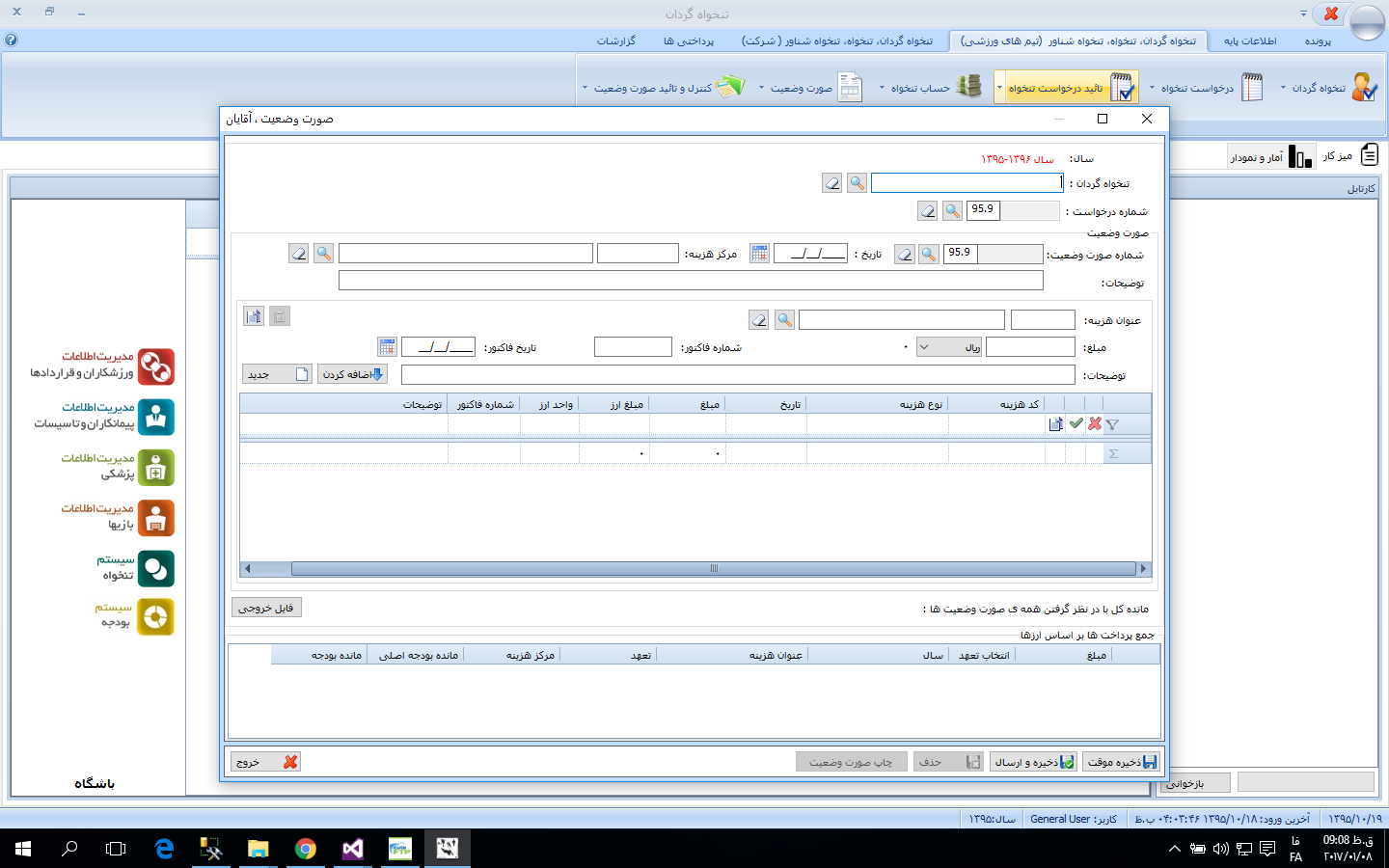Open calendar picker for تاریخ فاکتور

pyautogui.click(x=387, y=347)
